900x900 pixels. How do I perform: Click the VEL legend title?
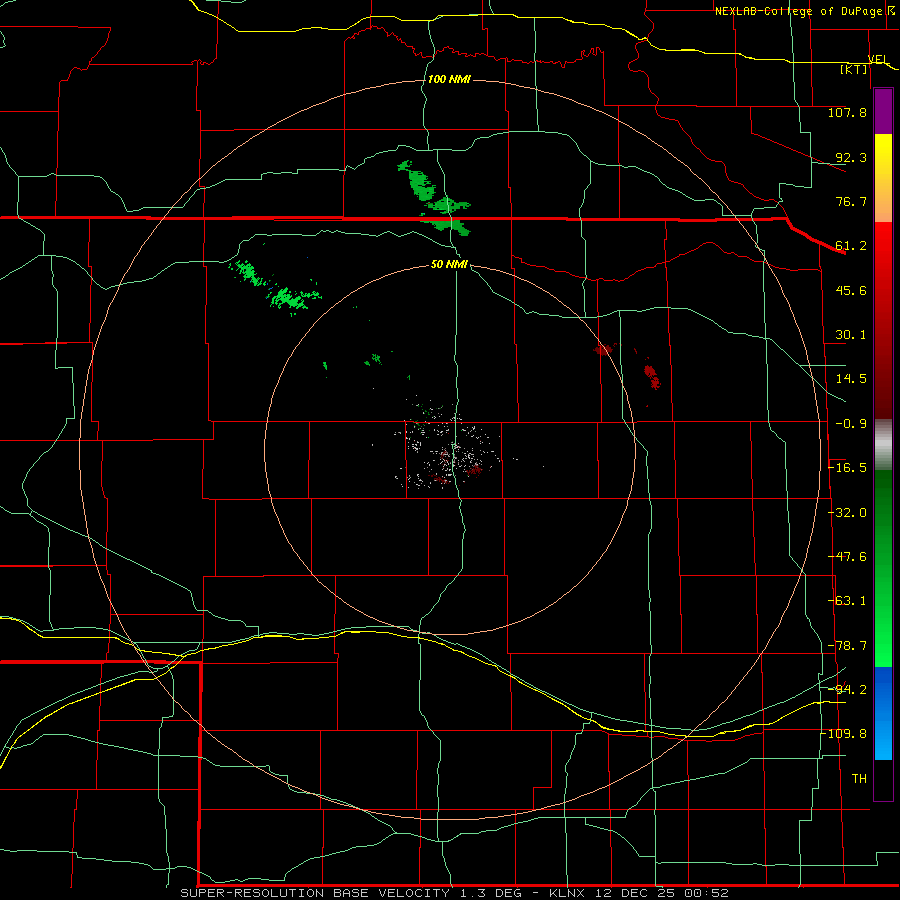[878, 59]
